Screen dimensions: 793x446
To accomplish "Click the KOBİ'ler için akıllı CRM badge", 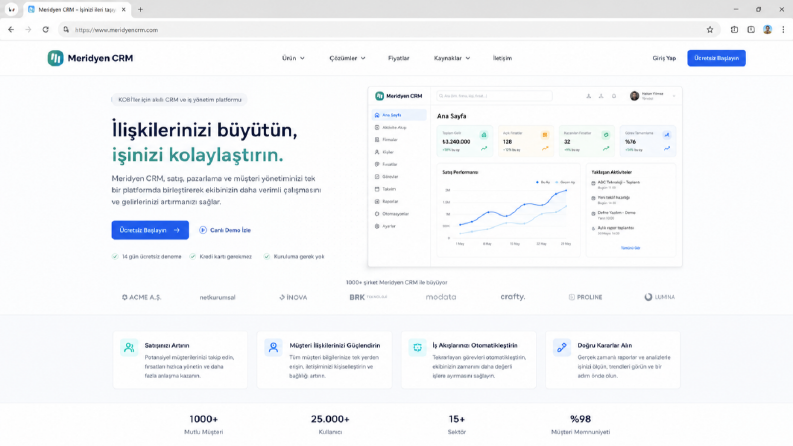I will pyautogui.click(x=179, y=100).
